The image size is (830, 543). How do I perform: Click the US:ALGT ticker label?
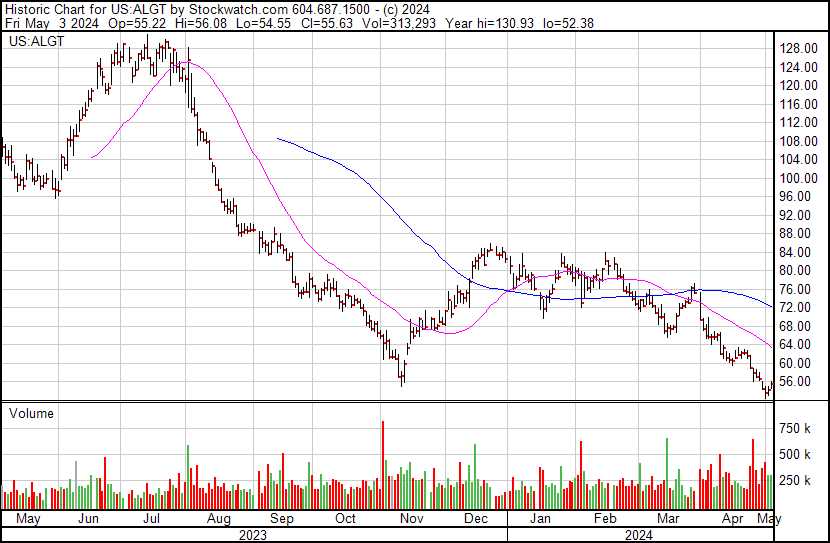[37, 41]
